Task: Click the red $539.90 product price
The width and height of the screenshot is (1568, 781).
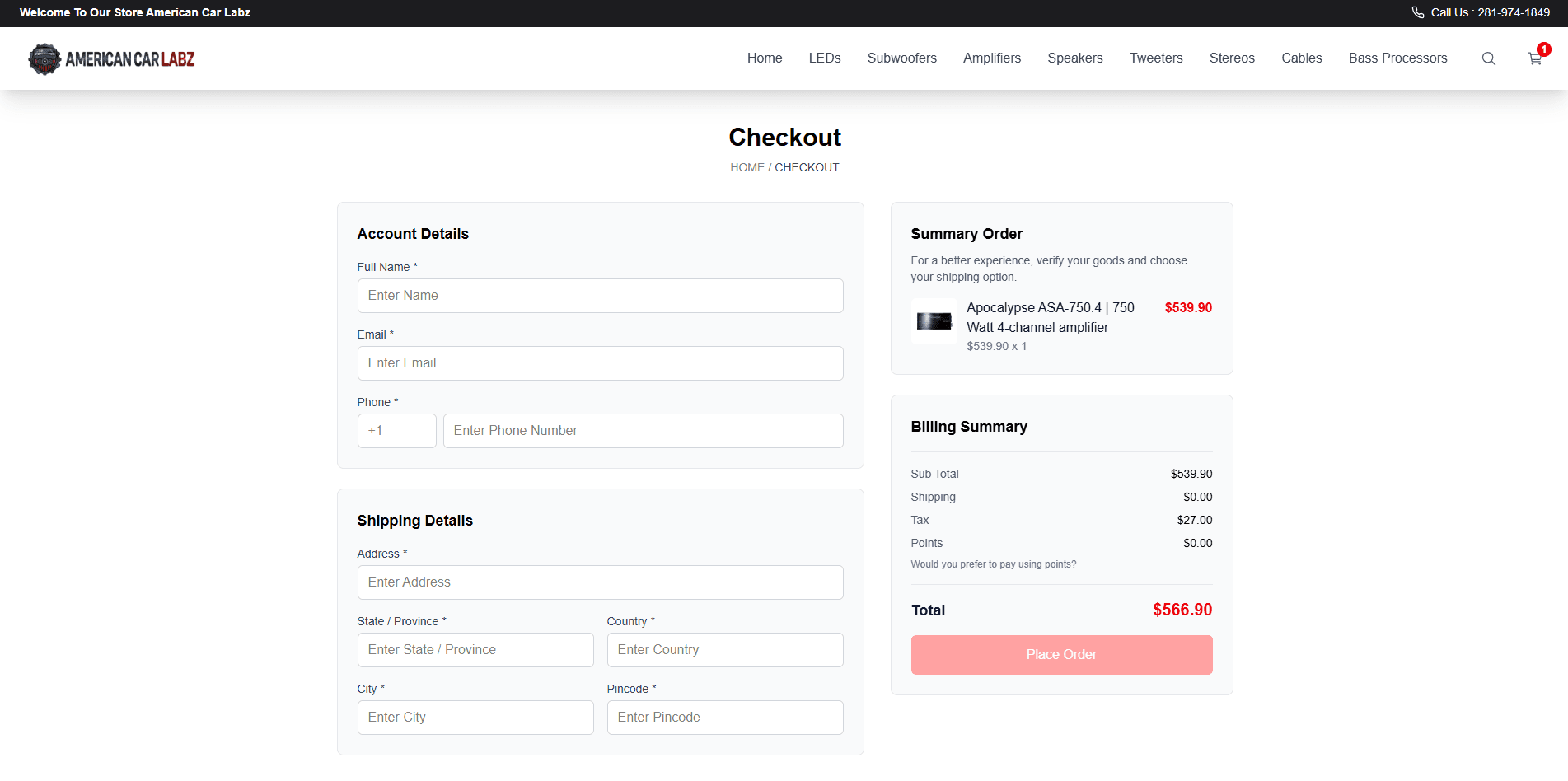Action: pos(1188,307)
